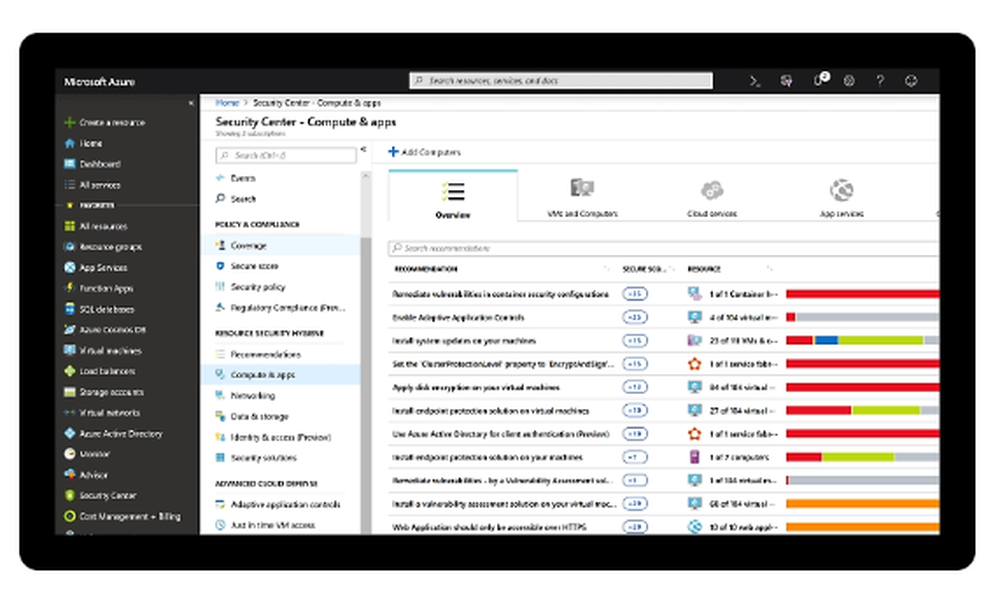Image resolution: width=1000 pixels, height=591 pixels.
Task: Switch to the App services tab
Action: (841, 196)
